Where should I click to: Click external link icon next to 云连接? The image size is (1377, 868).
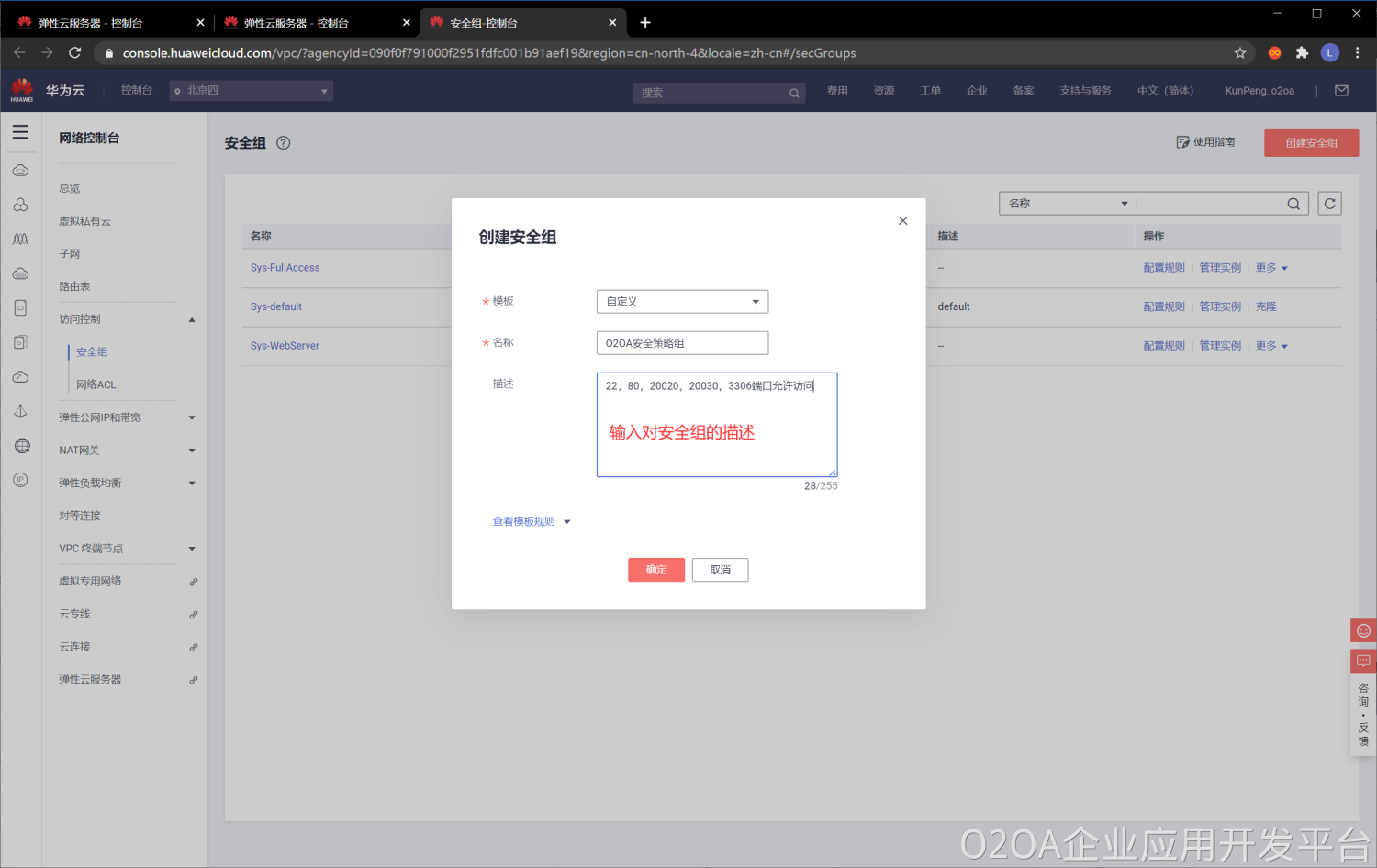[x=194, y=648]
